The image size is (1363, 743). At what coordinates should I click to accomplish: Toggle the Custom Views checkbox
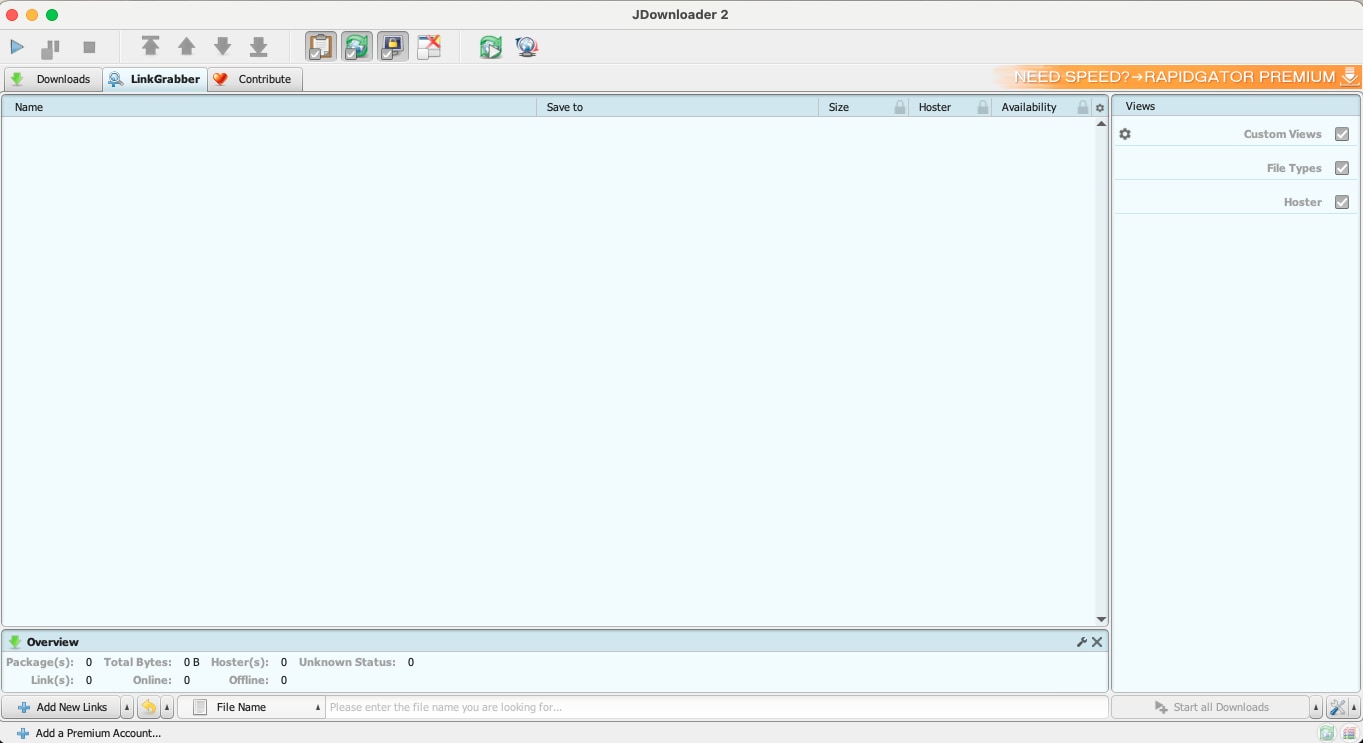pos(1342,133)
